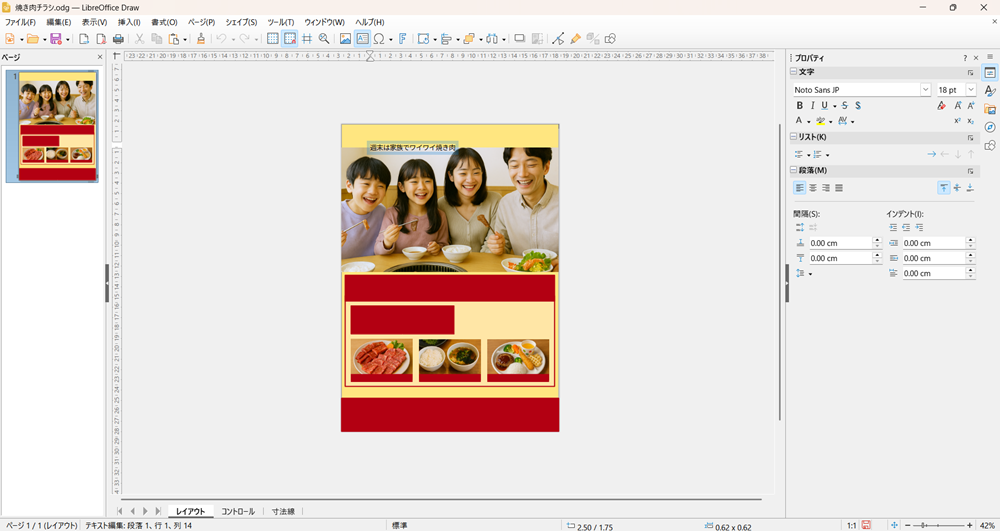Open the sidebar Shapes deck icon
The width and height of the screenshot is (1000, 531).
point(990,145)
